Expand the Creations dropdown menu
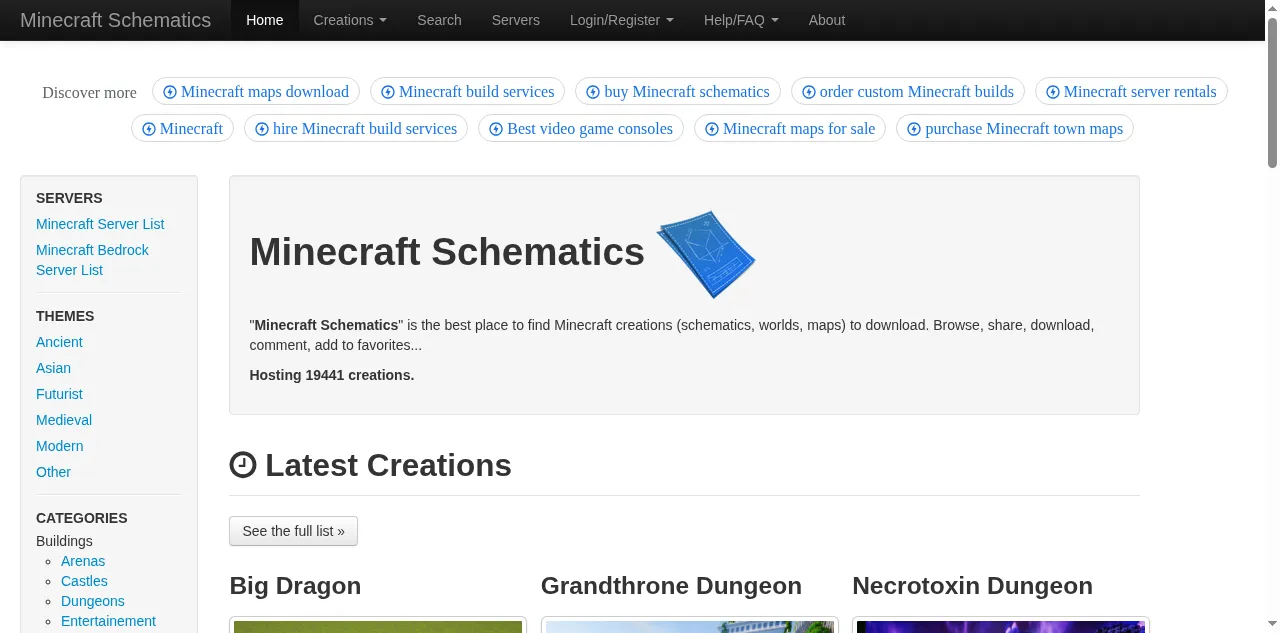Image resolution: width=1280 pixels, height=633 pixels. (350, 20)
